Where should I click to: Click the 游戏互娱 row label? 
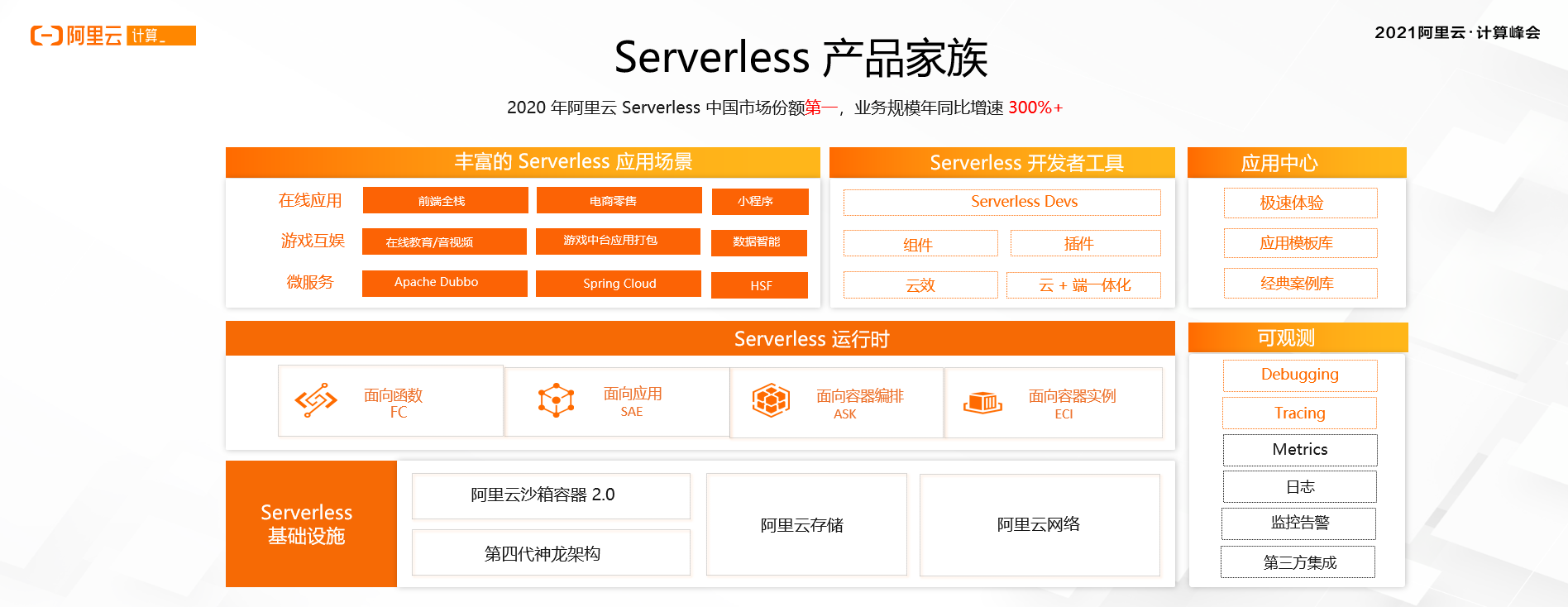pos(313,241)
